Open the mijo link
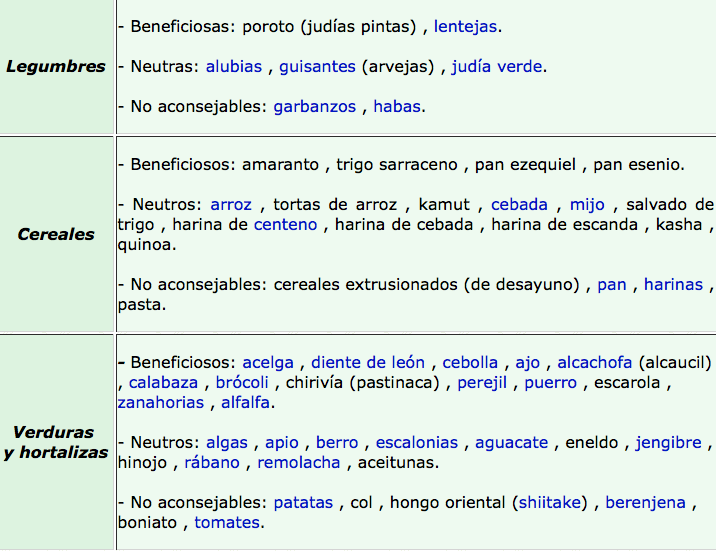The height and width of the screenshot is (551, 716). click(x=587, y=205)
